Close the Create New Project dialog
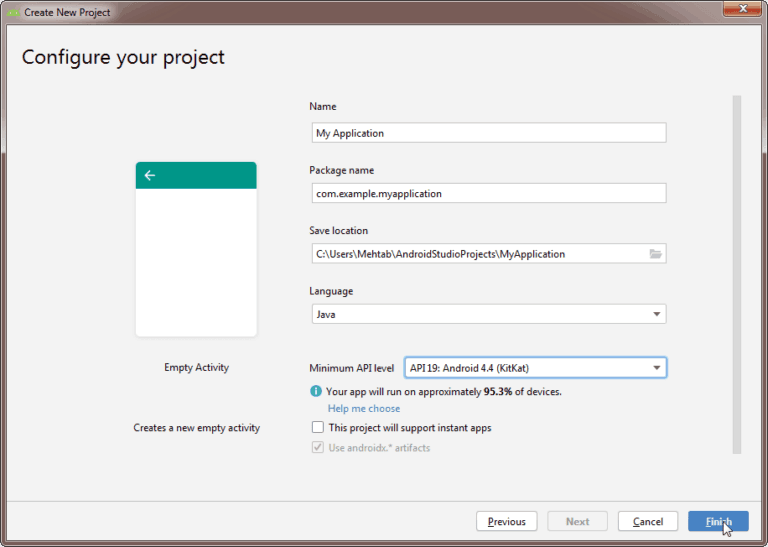 tap(740, 12)
